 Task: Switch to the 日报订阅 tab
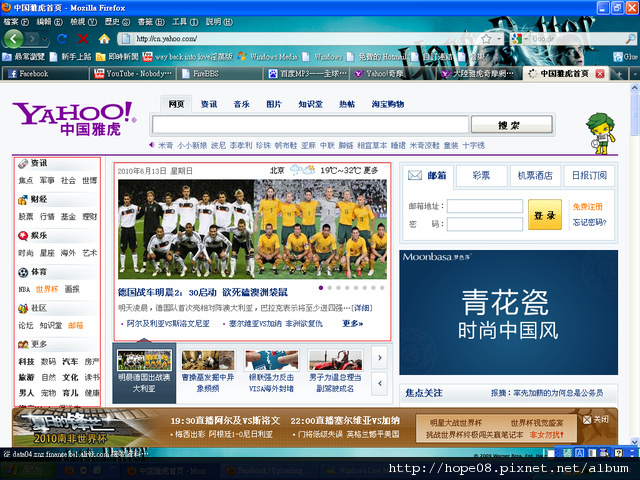pos(589,176)
